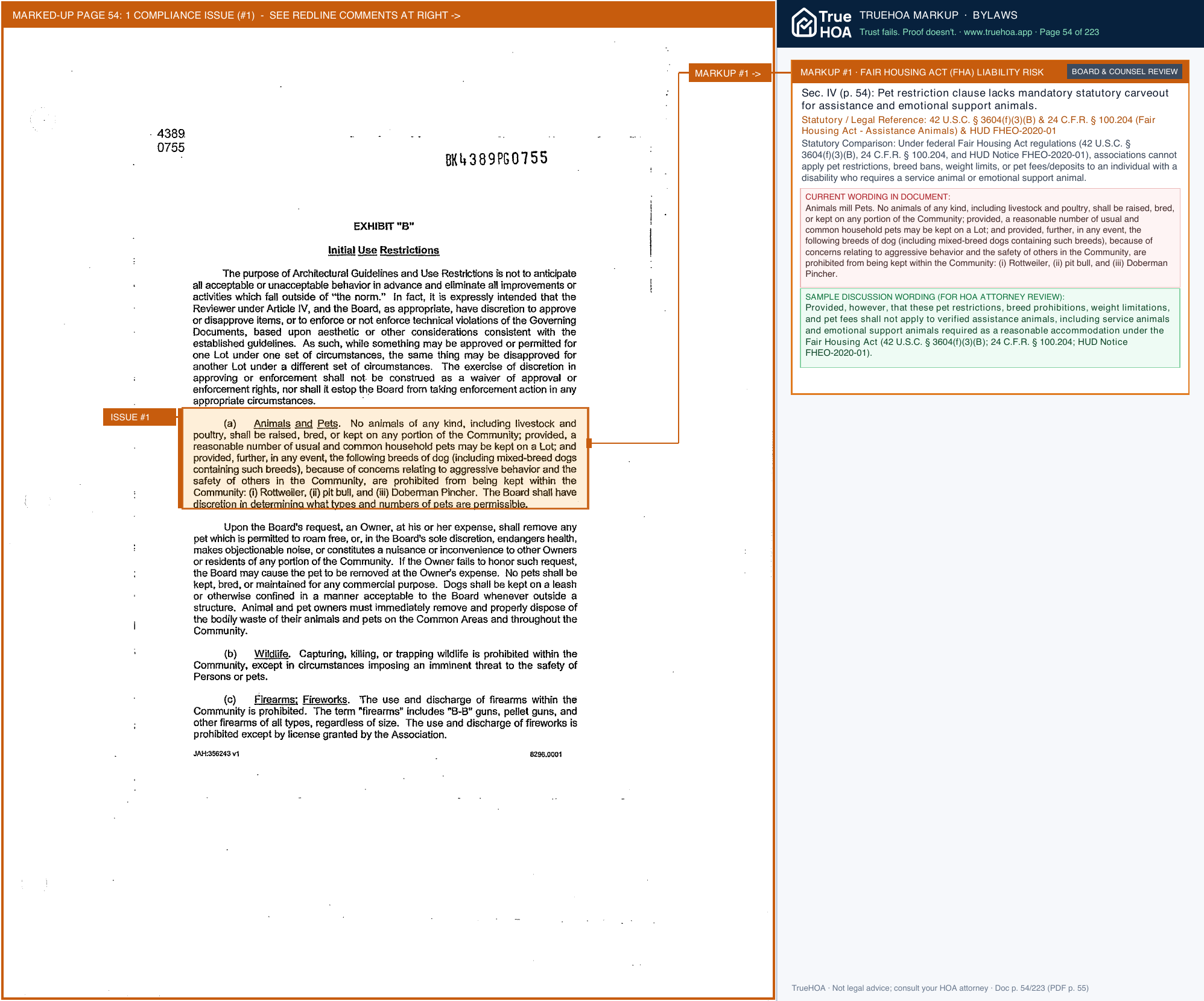Open the www.truehoa.app link

[x=998, y=32]
